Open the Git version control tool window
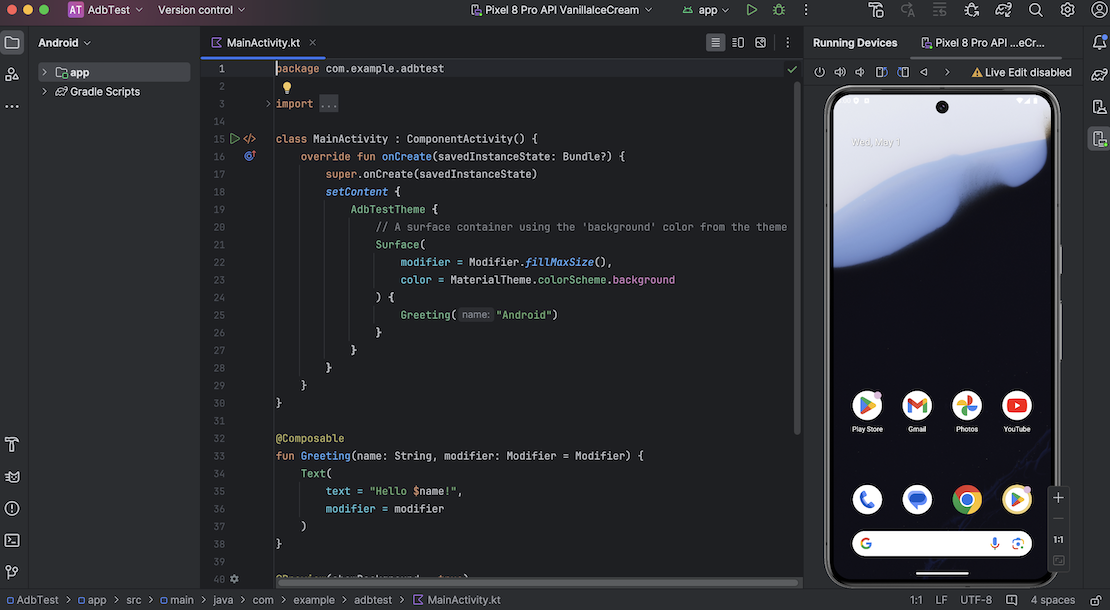1110x610 pixels. (x=12, y=572)
